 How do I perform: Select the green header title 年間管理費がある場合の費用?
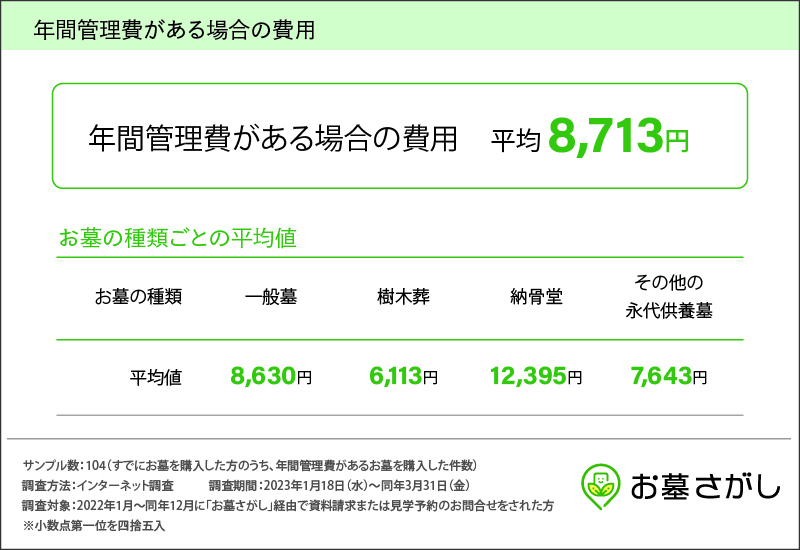(x=174, y=30)
